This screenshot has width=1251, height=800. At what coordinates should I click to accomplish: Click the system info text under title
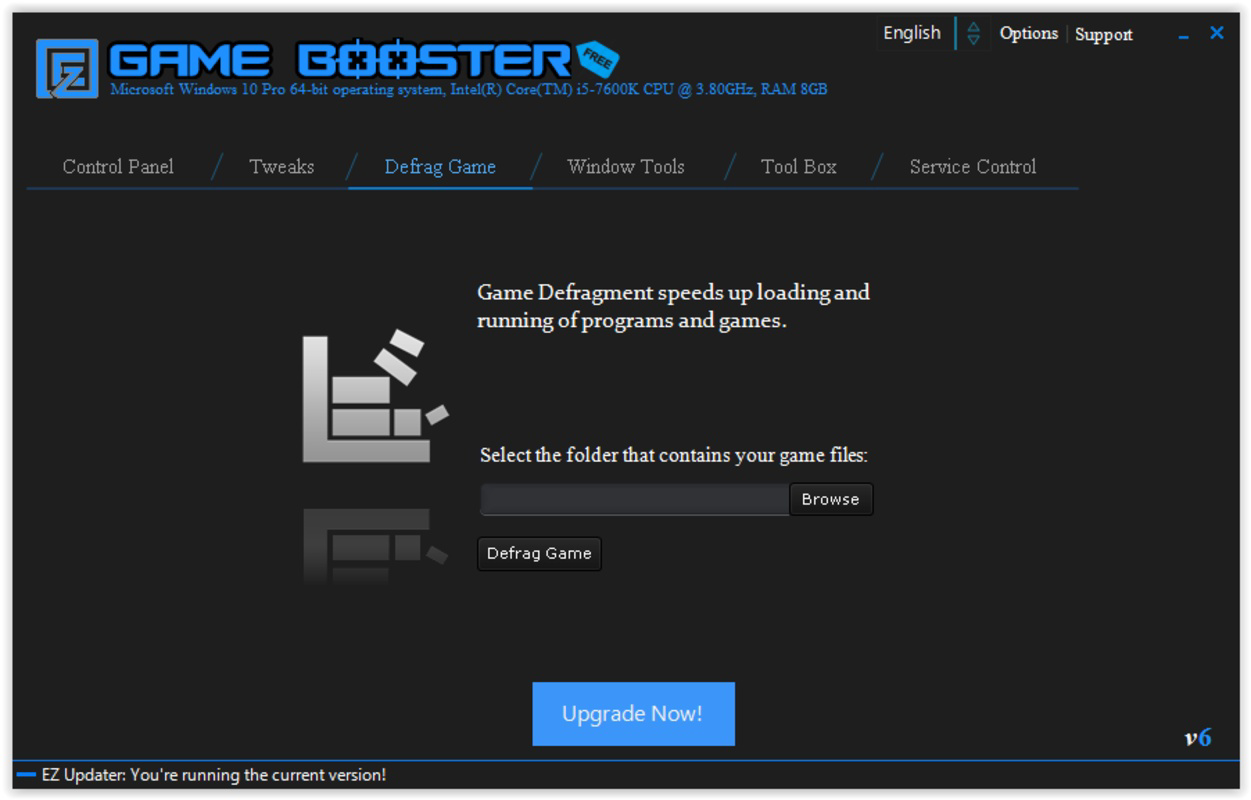point(469,89)
